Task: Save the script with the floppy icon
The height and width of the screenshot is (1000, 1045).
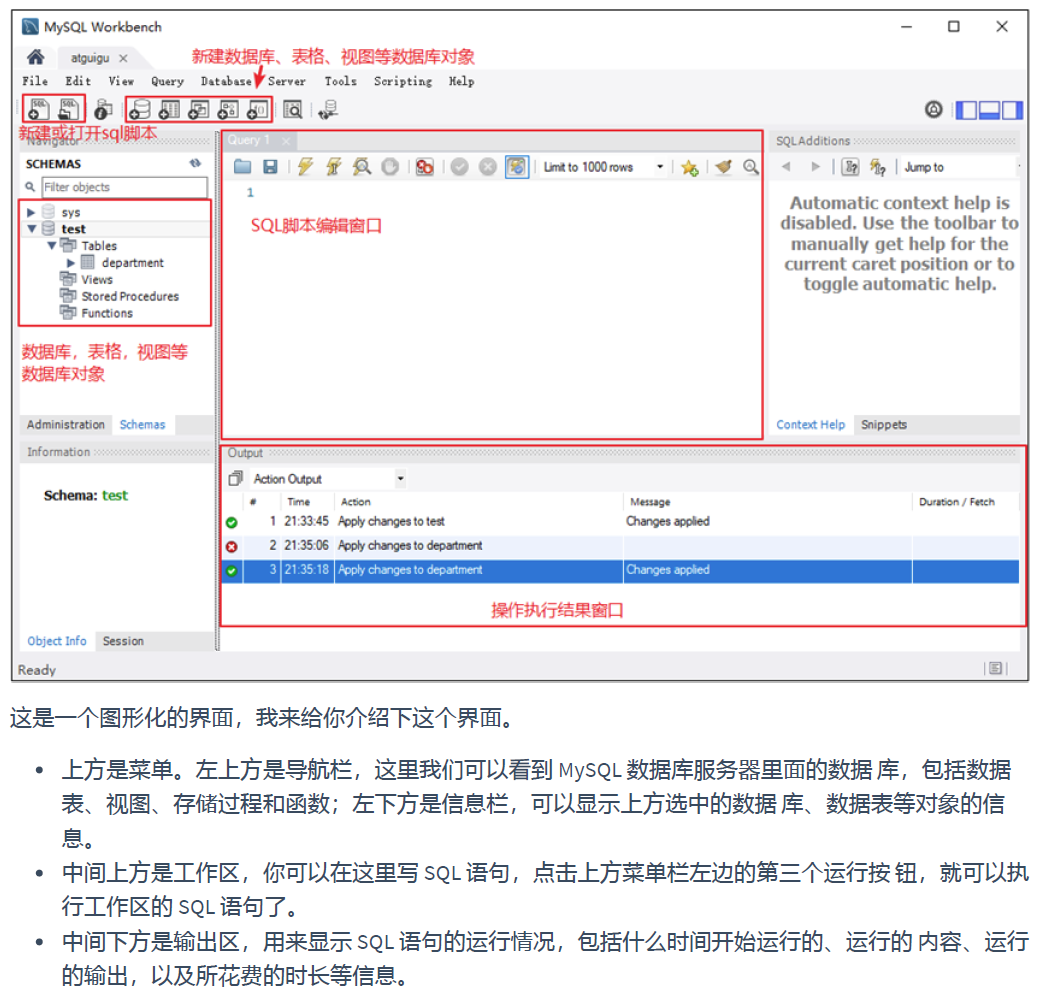Action: tap(270, 167)
